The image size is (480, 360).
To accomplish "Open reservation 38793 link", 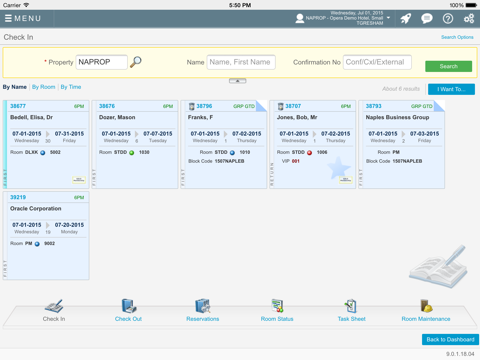I will (374, 106).
